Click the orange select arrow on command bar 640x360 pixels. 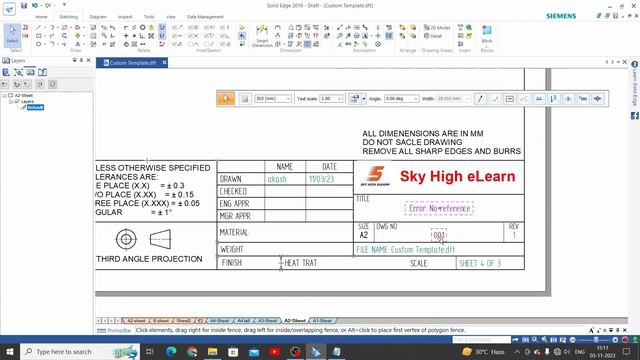[x=226, y=98]
